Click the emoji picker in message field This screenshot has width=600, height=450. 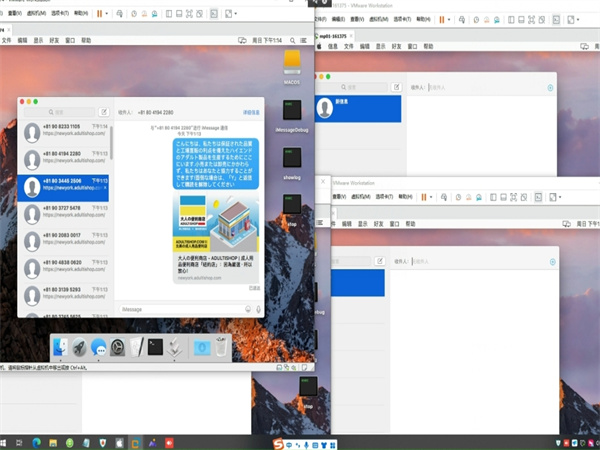tap(247, 310)
